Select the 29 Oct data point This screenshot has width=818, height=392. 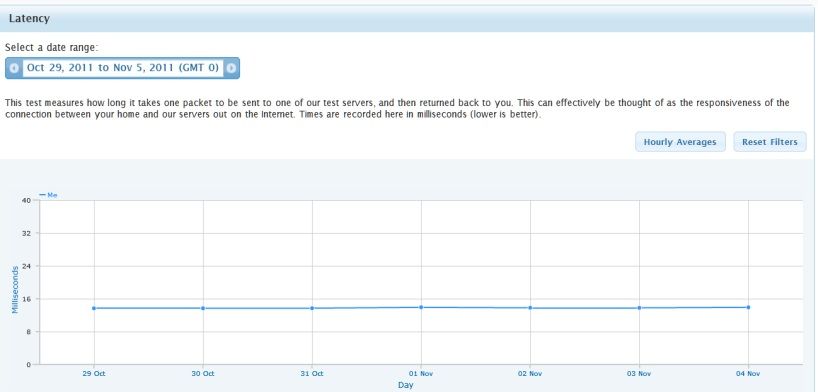tap(94, 308)
